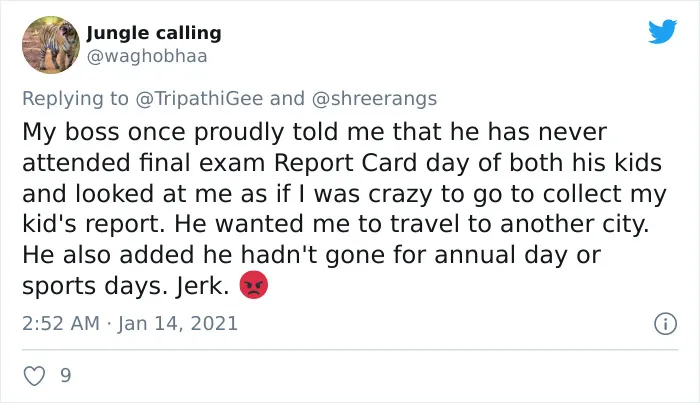Screen dimensions: 700x403
Task: Click the "annual day or" phrase
Action: point(517,255)
